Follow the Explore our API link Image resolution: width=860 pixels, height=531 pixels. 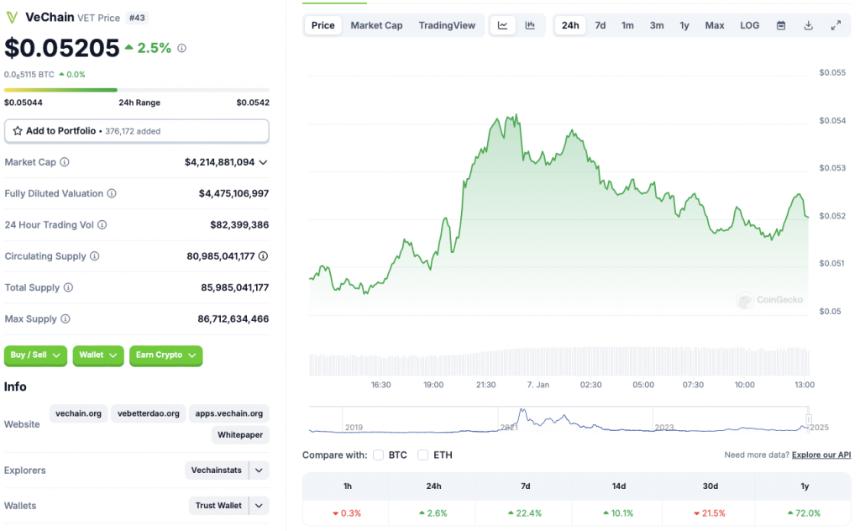point(821,455)
